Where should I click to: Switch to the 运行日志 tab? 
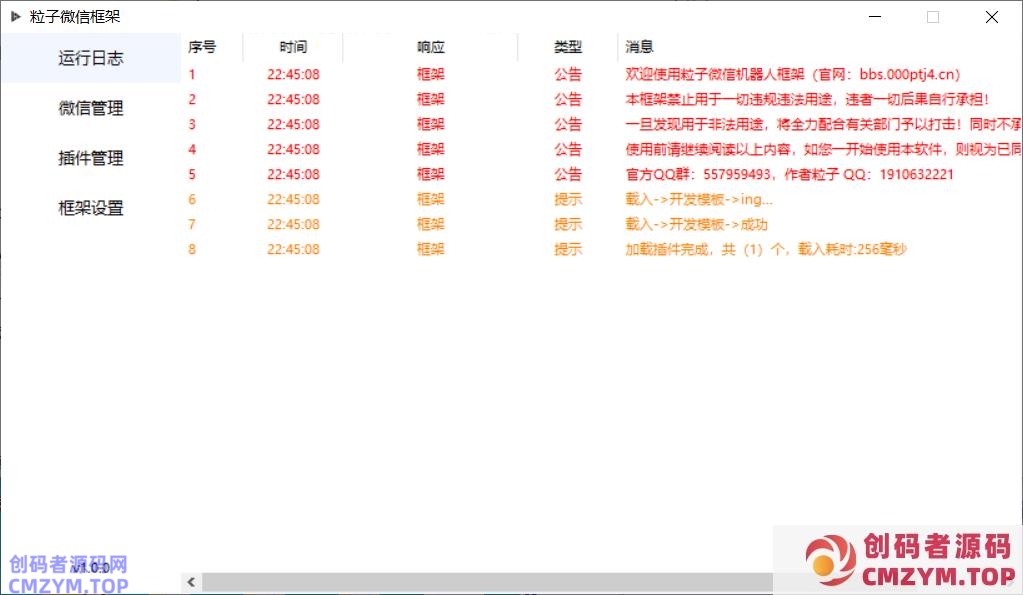[91, 58]
